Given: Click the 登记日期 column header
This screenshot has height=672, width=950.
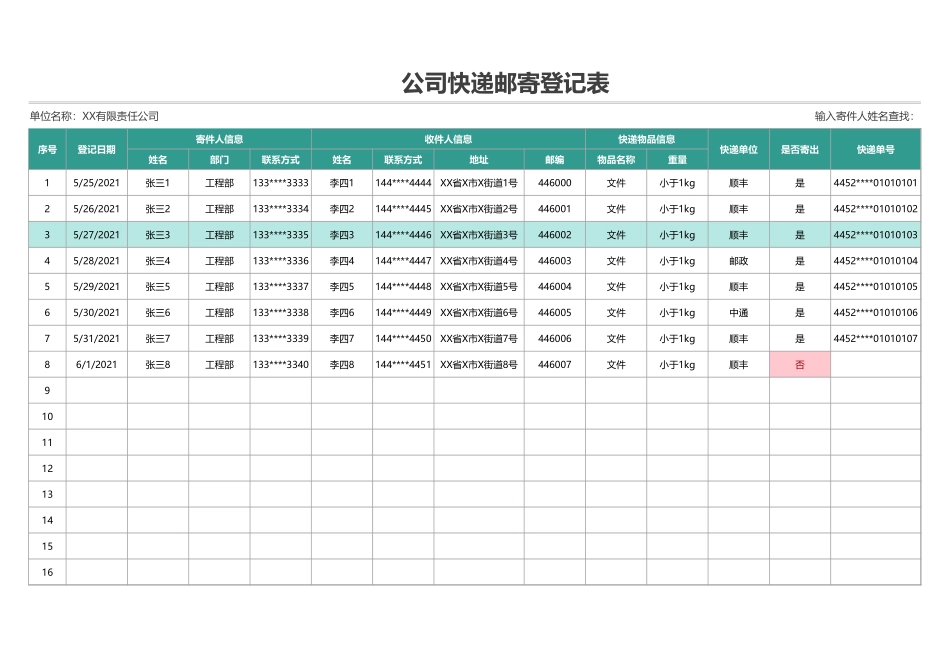Looking at the screenshot, I should [98, 149].
